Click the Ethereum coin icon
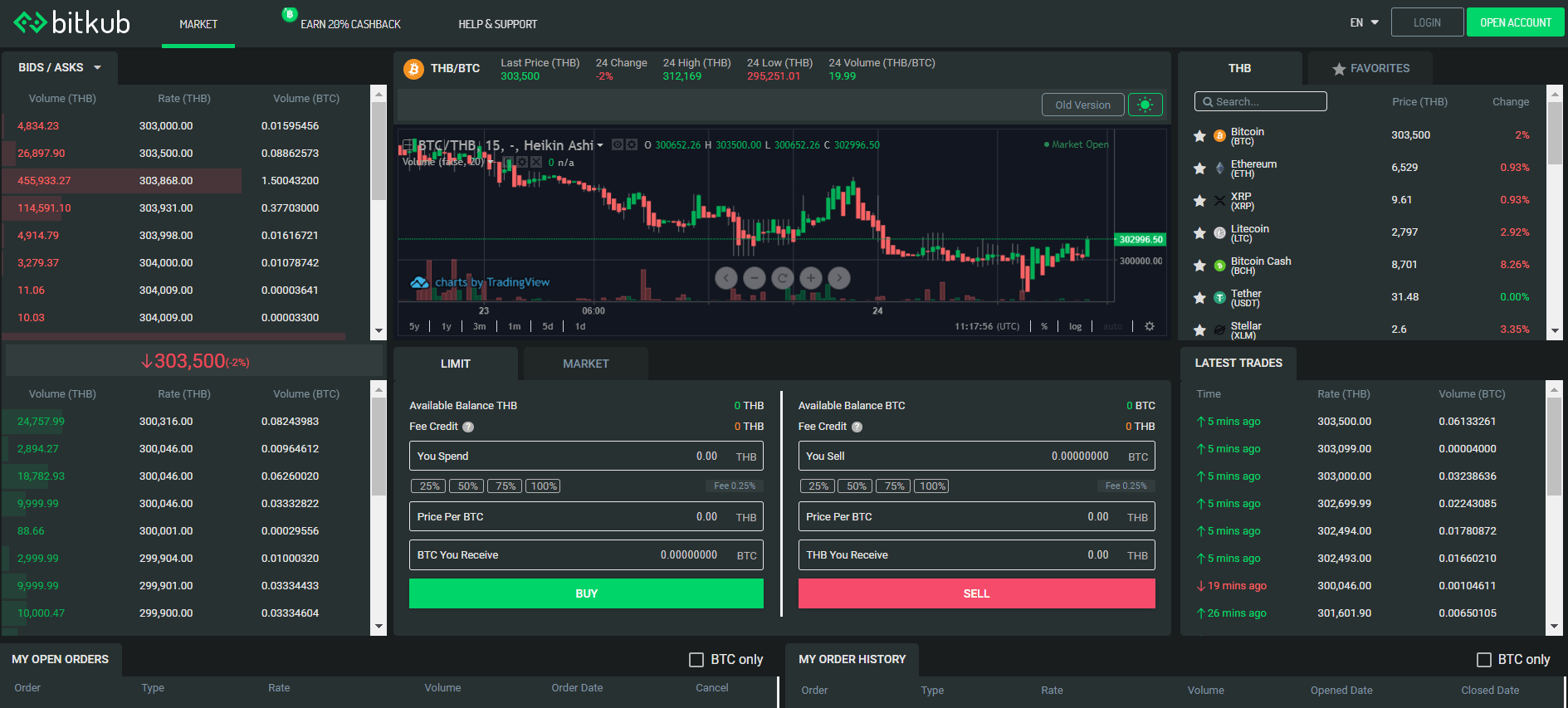Image resolution: width=1568 pixels, height=708 pixels. pyautogui.click(x=1219, y=168)
